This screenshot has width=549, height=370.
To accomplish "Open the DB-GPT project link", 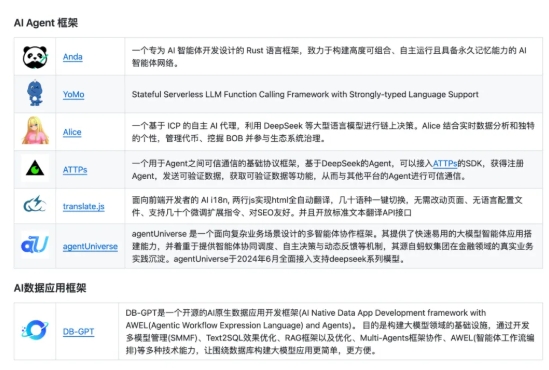I will (x=78, y=331).
